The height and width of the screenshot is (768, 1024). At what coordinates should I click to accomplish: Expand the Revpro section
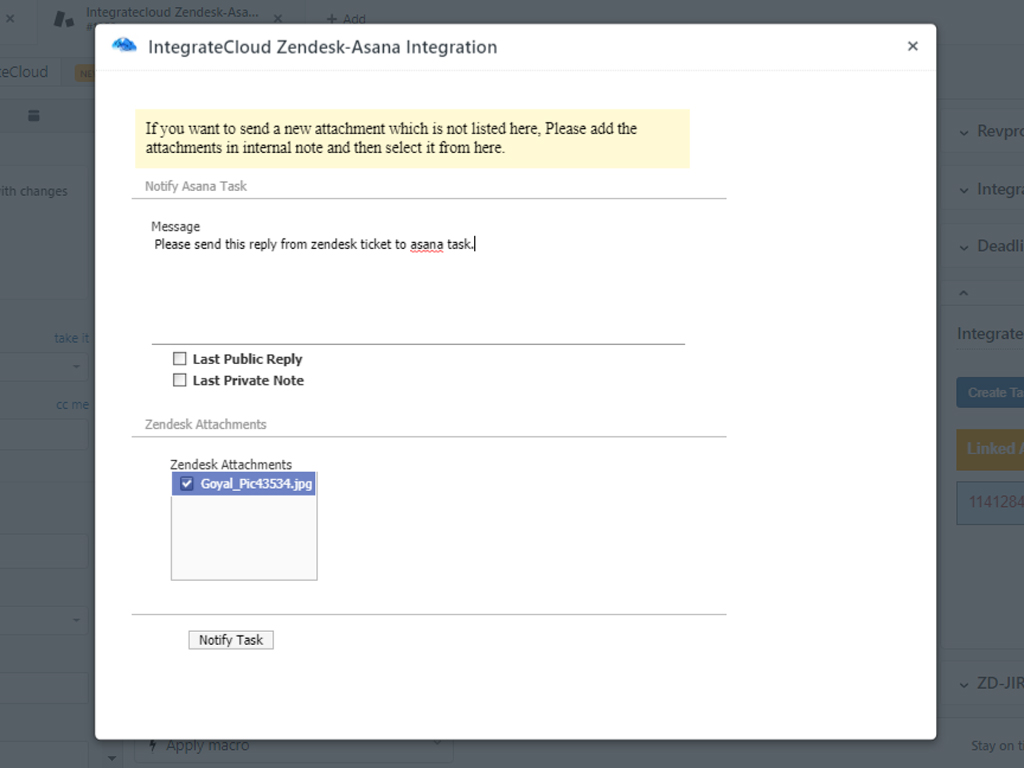click(963, 130)
